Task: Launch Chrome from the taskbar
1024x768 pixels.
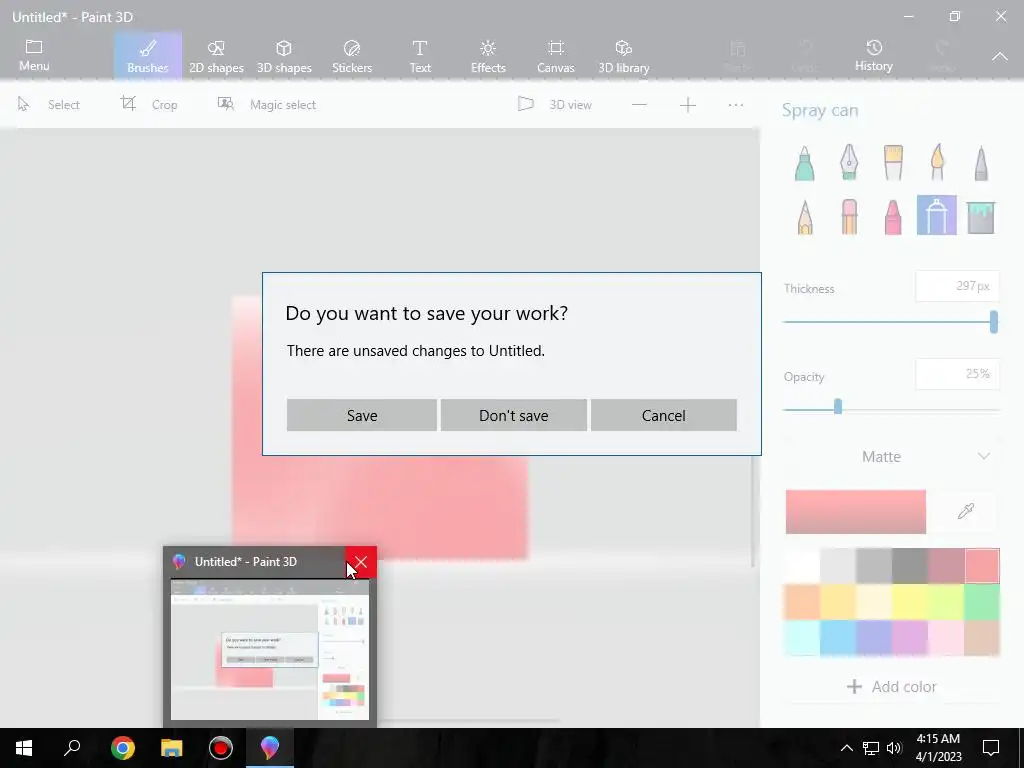Action: (x=122, y=748)
